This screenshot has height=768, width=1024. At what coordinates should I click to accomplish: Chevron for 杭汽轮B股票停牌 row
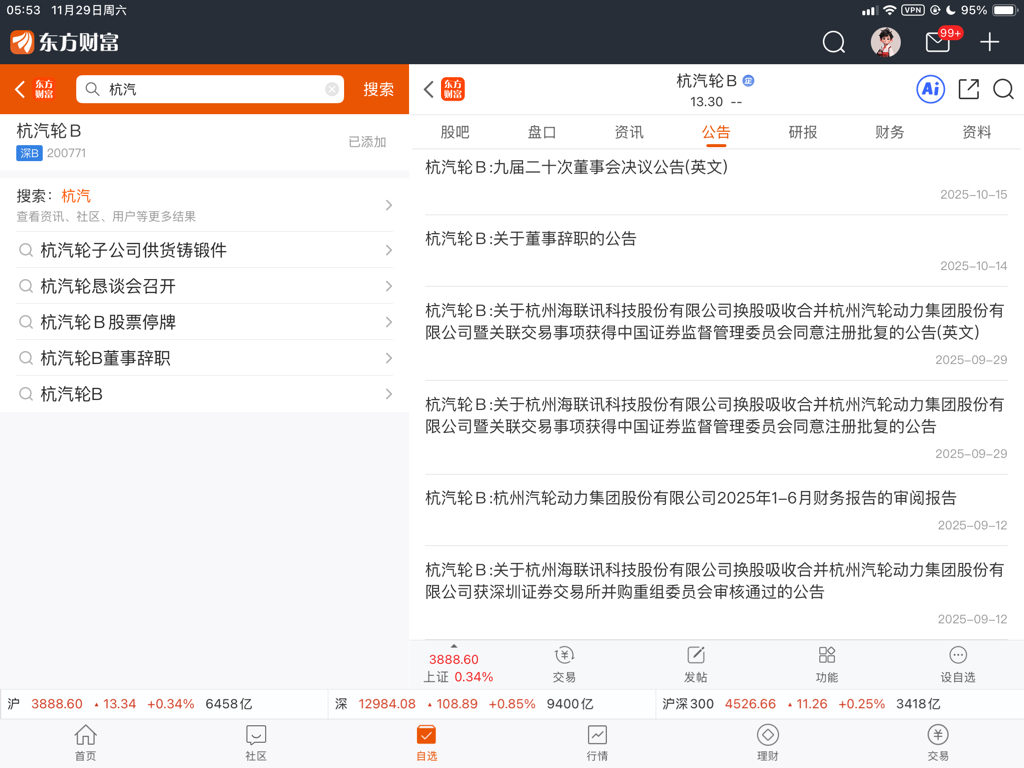tap(389, 322)
